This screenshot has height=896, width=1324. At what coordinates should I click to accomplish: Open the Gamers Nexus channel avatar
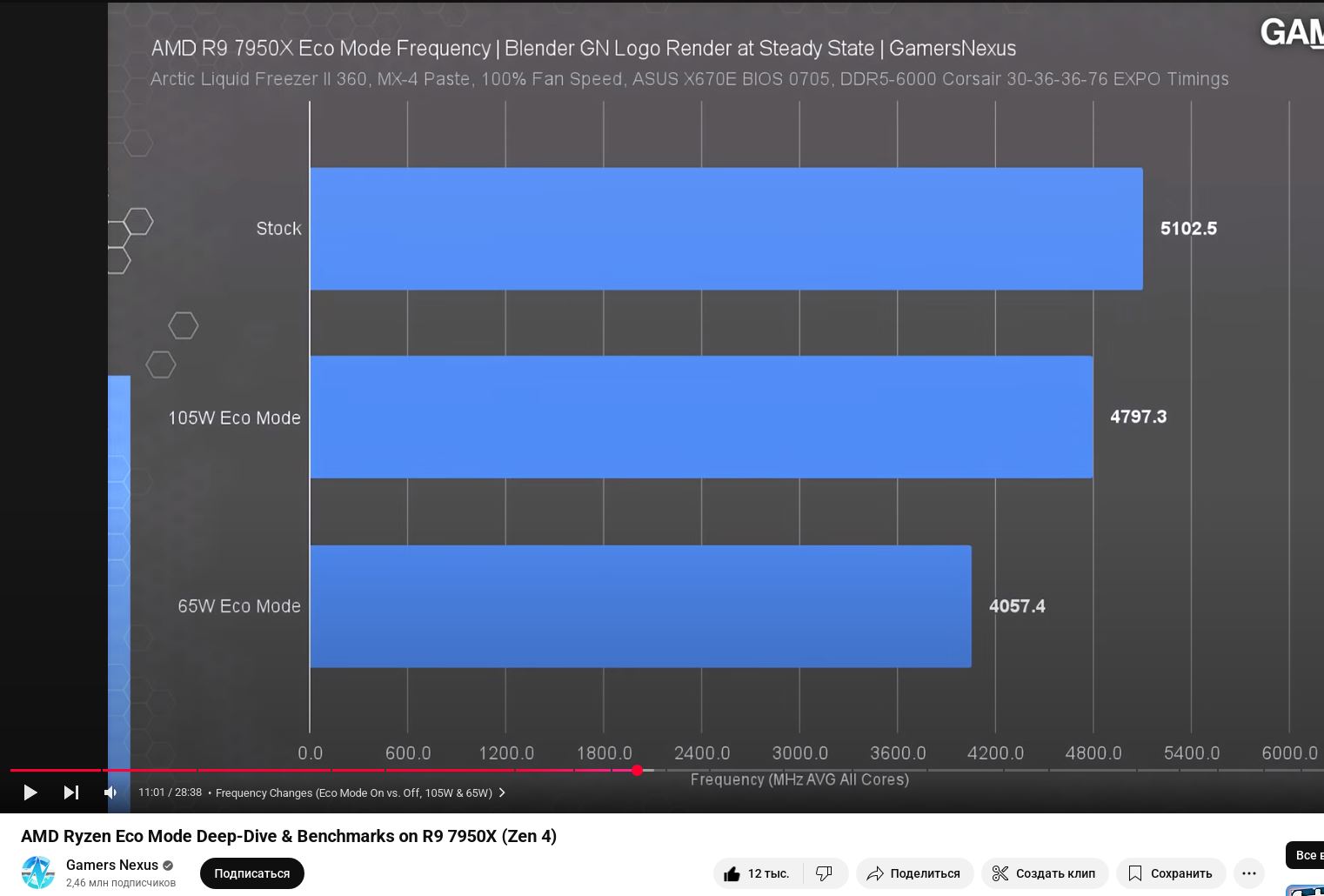[37, 873]
